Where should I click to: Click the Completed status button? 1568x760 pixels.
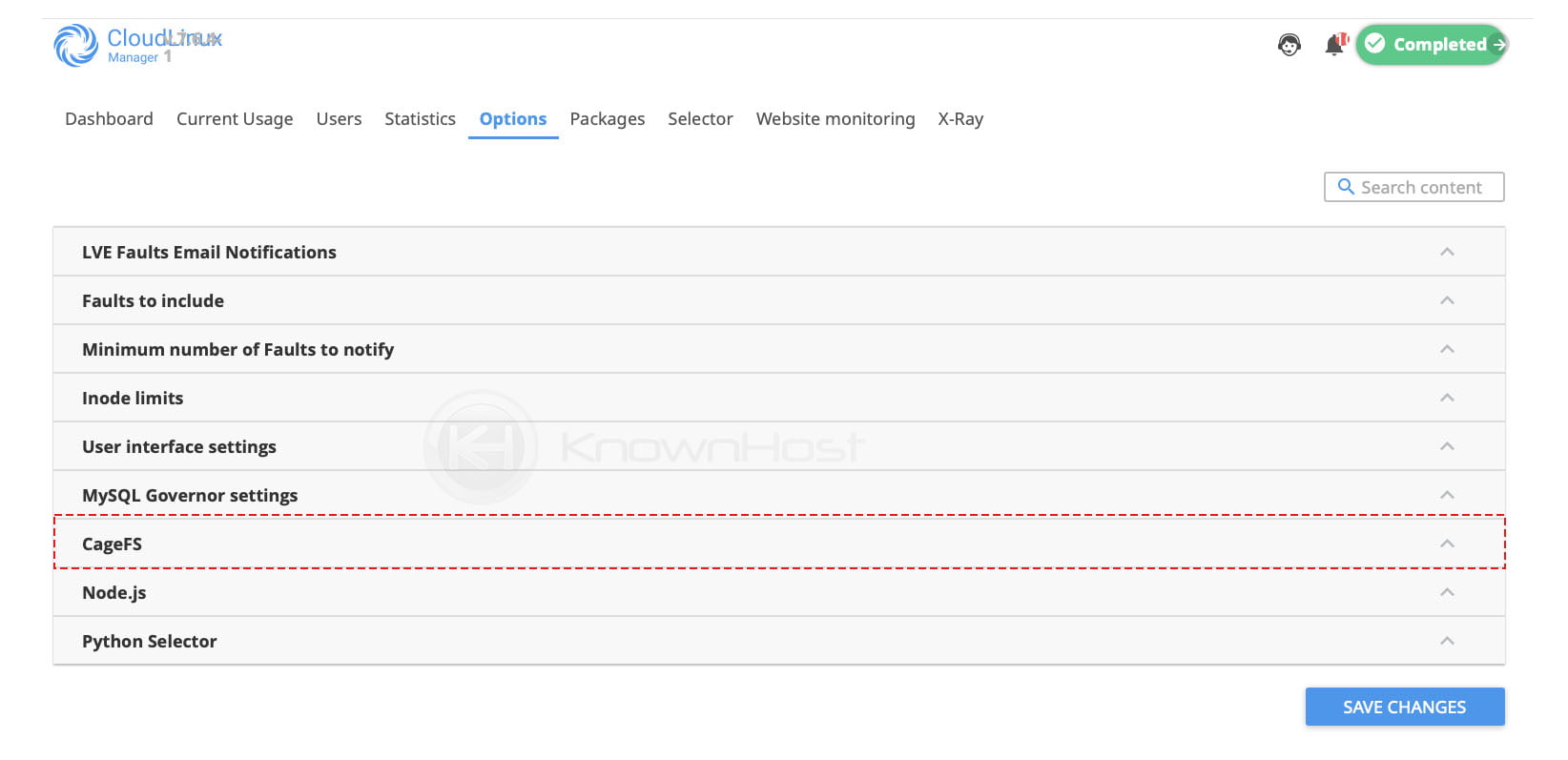tap(1431, 45)
